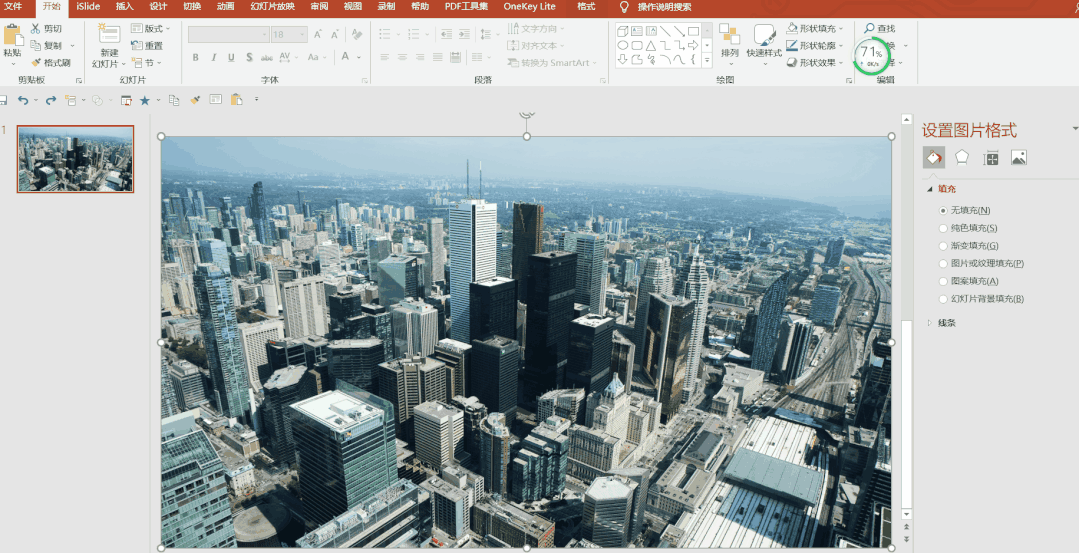
Task: Select the oval shape in shapes gallery
Action: click(622, 45)
